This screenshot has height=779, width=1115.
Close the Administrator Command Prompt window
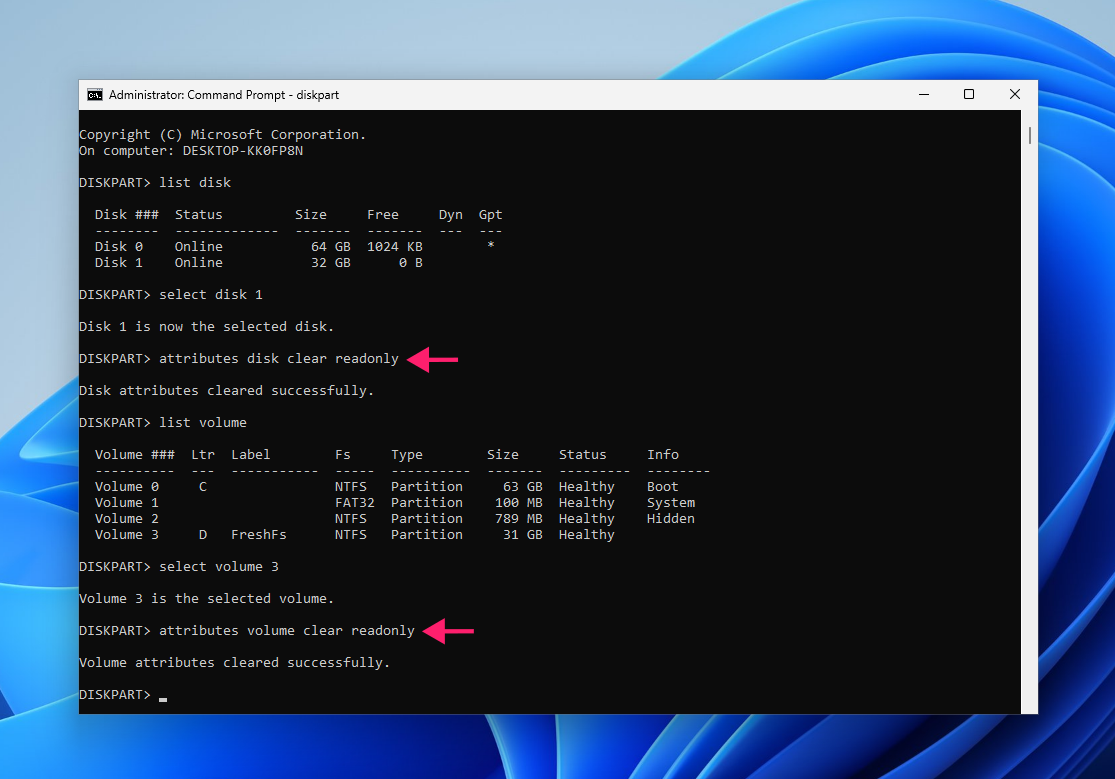click(1015, 95)
